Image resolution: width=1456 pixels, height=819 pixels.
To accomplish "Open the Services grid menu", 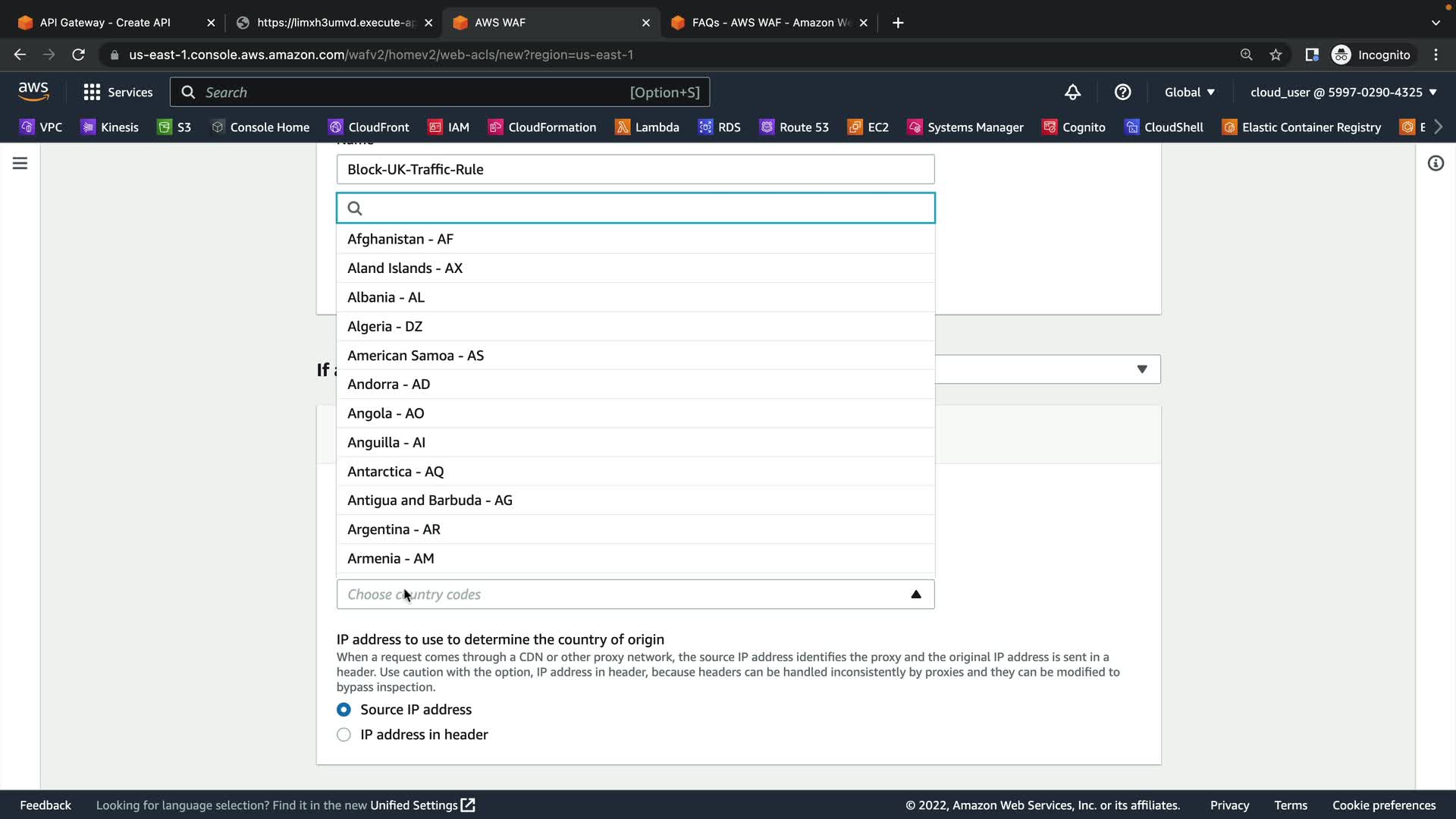I will pos(118,93).
